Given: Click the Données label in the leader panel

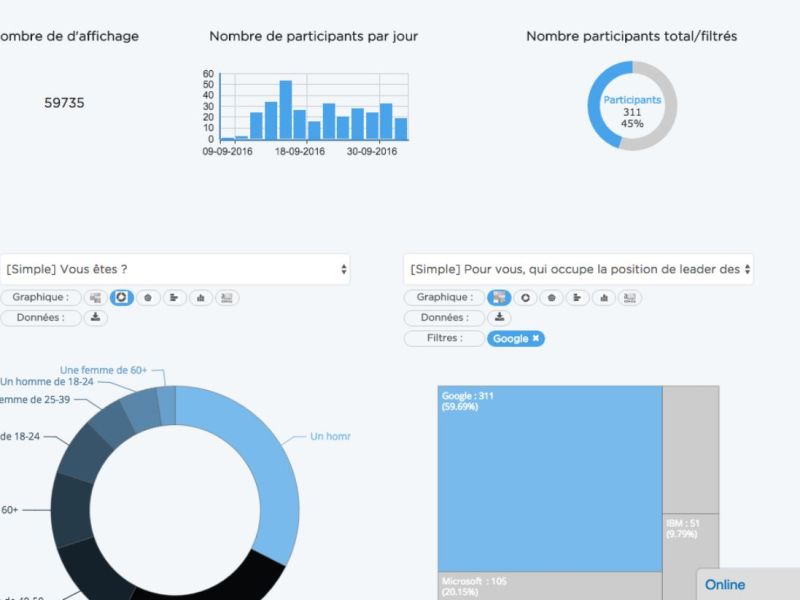Looking at the screenshot, I should tap(444, 317).
